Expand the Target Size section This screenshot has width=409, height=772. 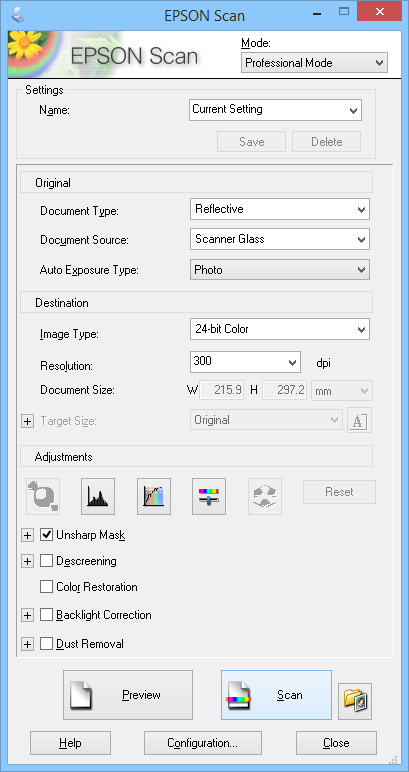tap(28, 421)
